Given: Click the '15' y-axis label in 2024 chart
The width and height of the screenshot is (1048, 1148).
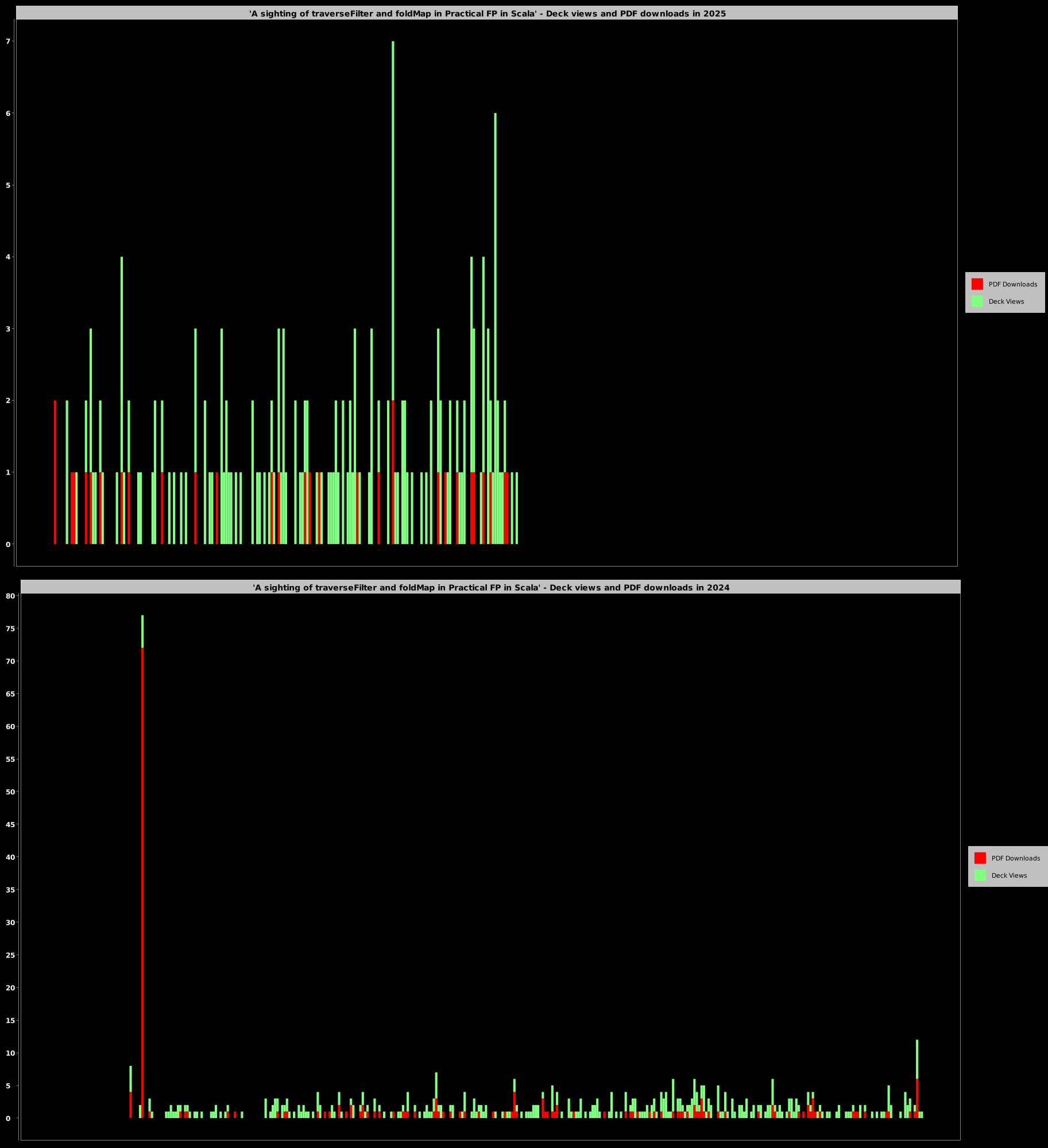Looking at the screenshot, I should click(10, 1021).
